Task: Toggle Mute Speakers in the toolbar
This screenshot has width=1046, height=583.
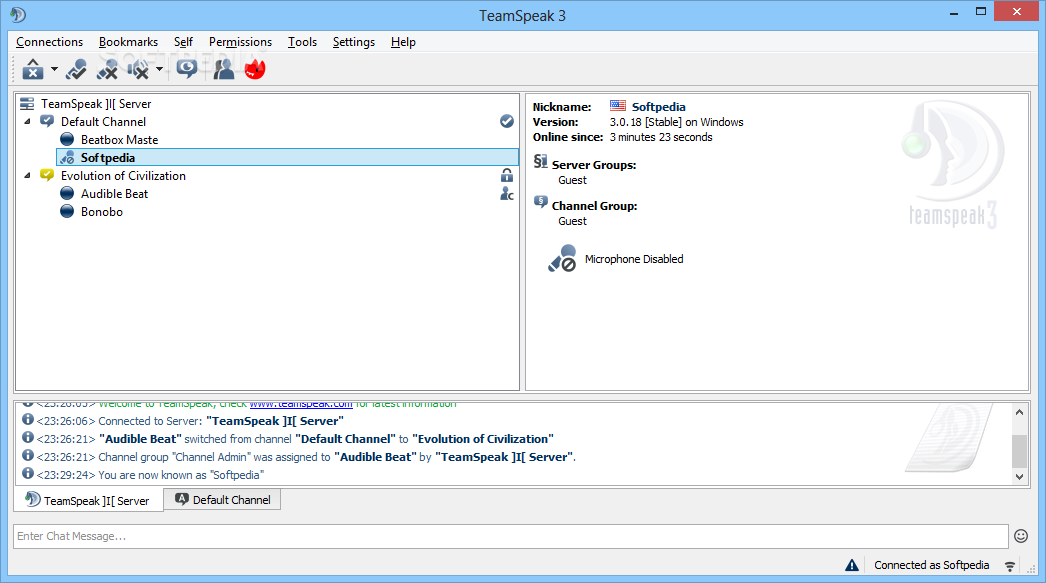Action: click(139, 69)
